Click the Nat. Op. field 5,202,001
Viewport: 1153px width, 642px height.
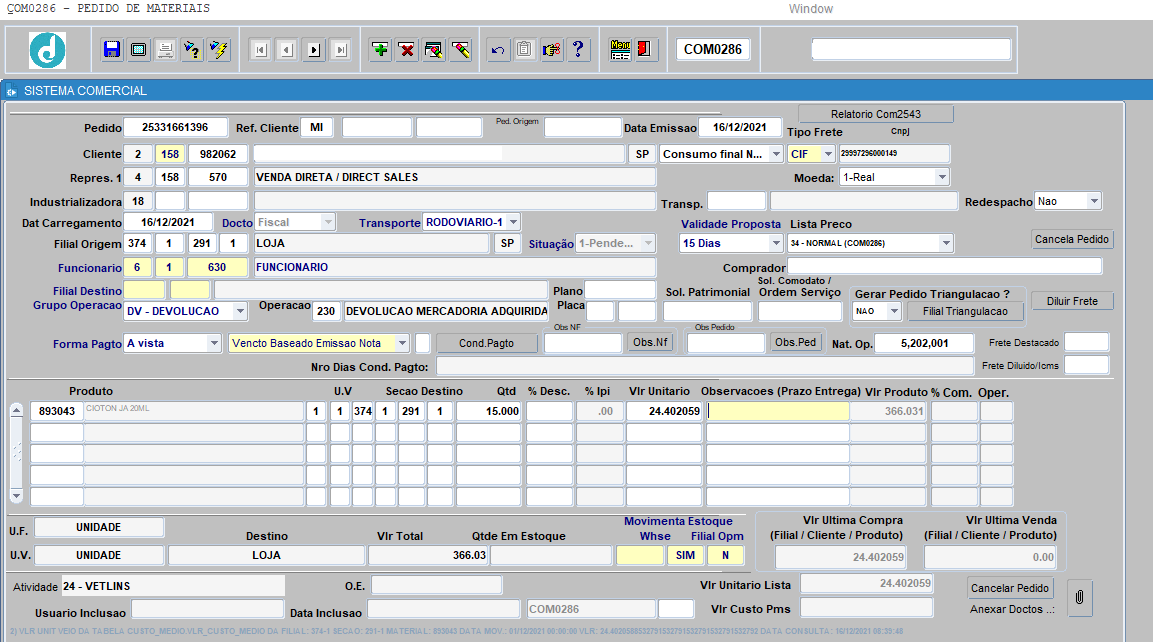pos(924,343)
